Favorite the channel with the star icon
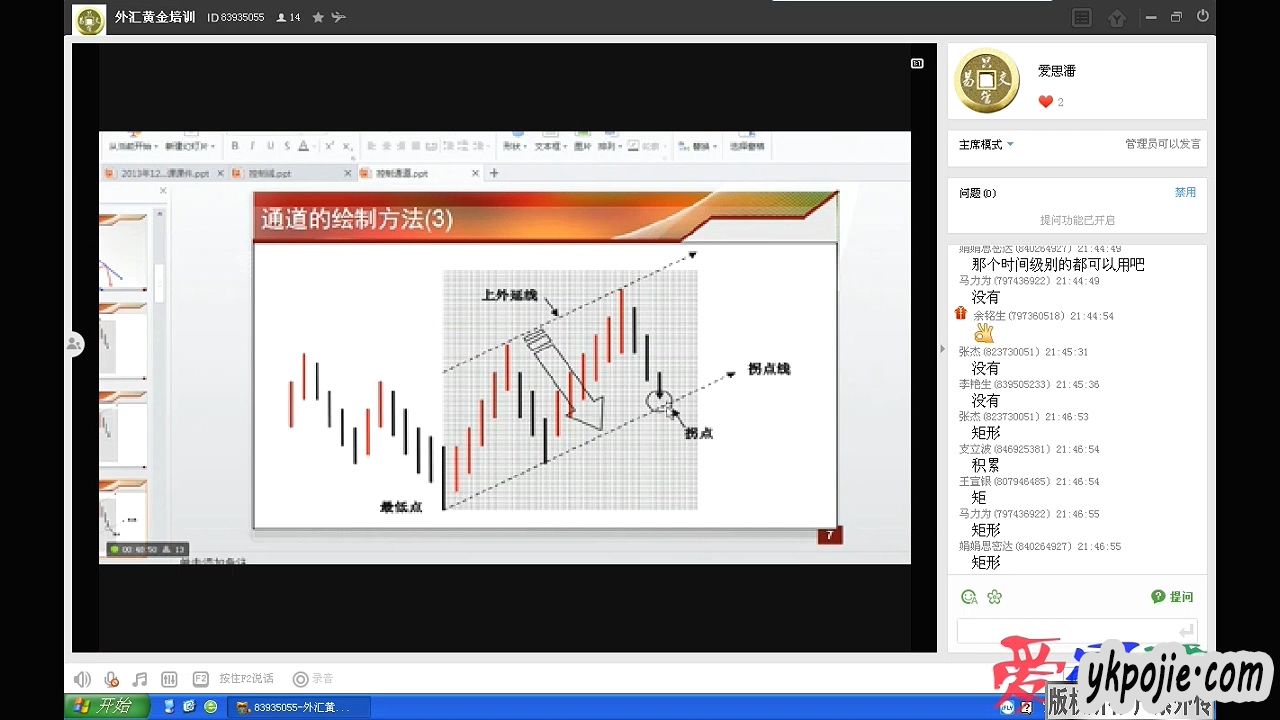Image resolution: width=1280 pixels, height=720 pixels. point(318,17)
